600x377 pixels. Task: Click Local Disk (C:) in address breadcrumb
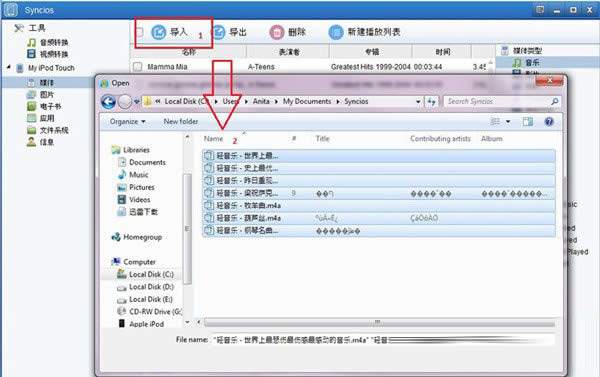(187, 101)
